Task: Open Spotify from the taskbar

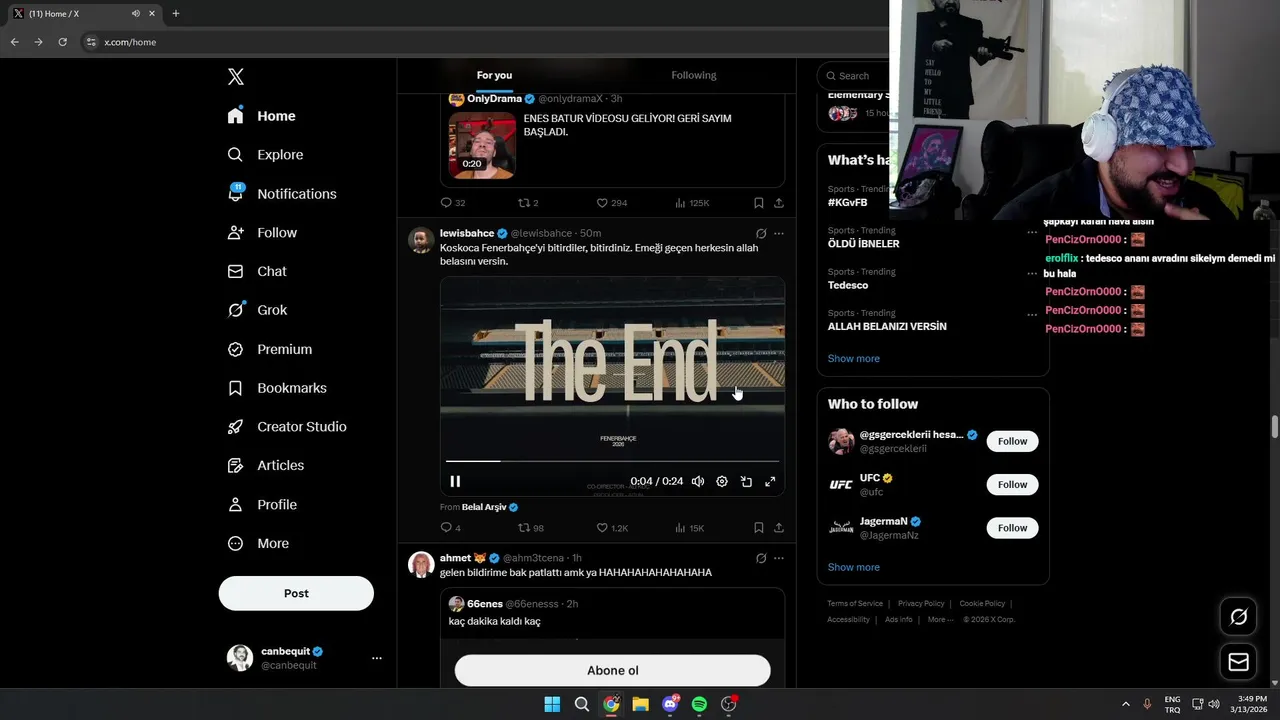Action: coord(699,704)
